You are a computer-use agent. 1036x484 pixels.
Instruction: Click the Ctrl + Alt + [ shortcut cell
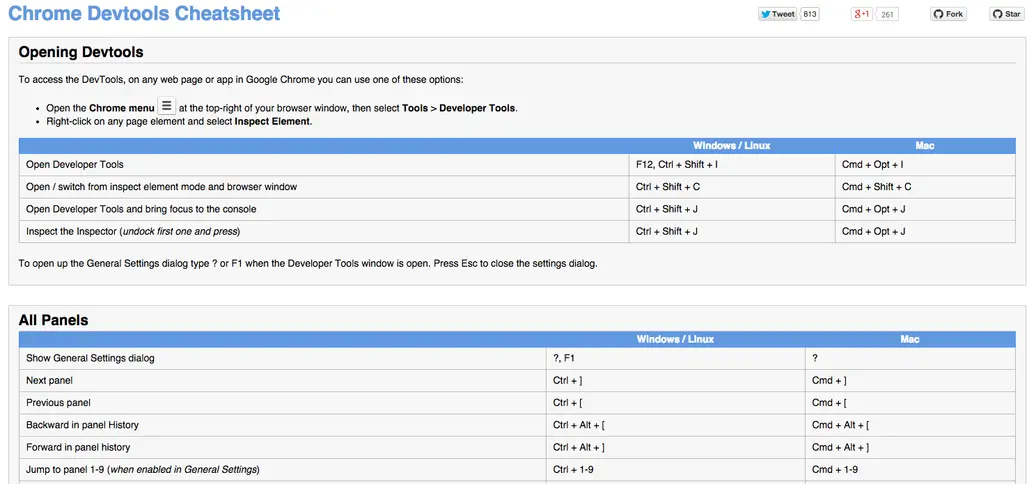pyautogui.click(x=579, y=425)
